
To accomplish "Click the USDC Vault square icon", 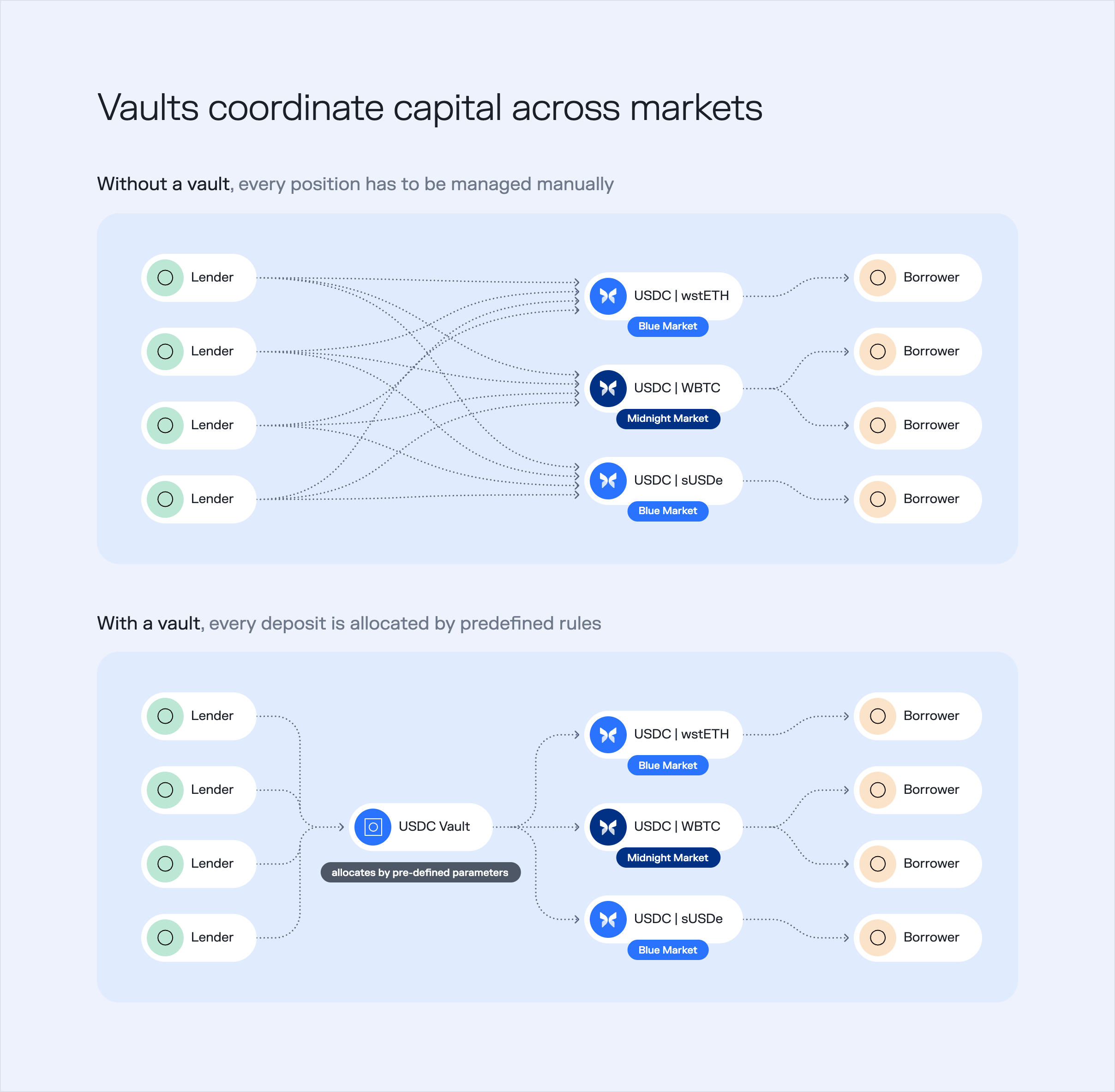I will point(373,827).
